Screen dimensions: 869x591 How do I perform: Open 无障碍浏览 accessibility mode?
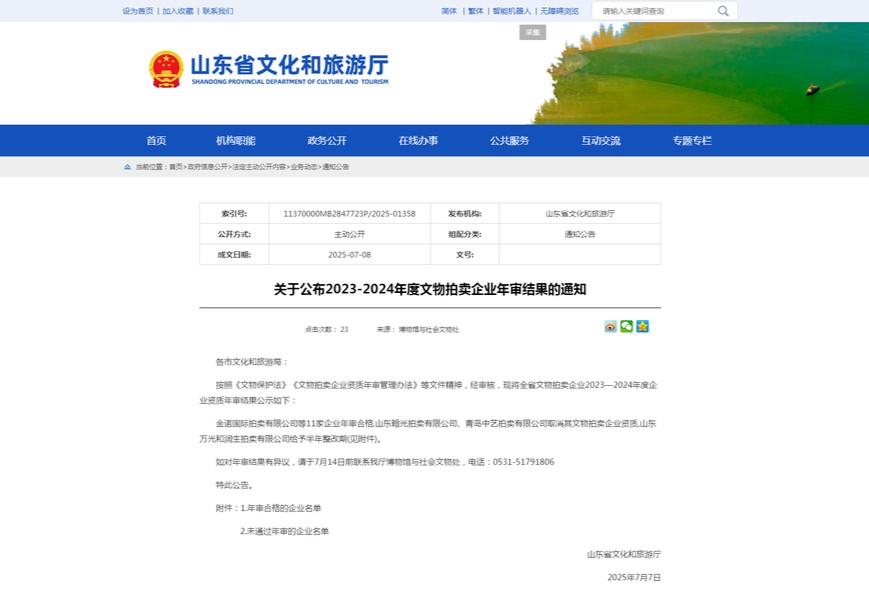(x=560, y=11)
